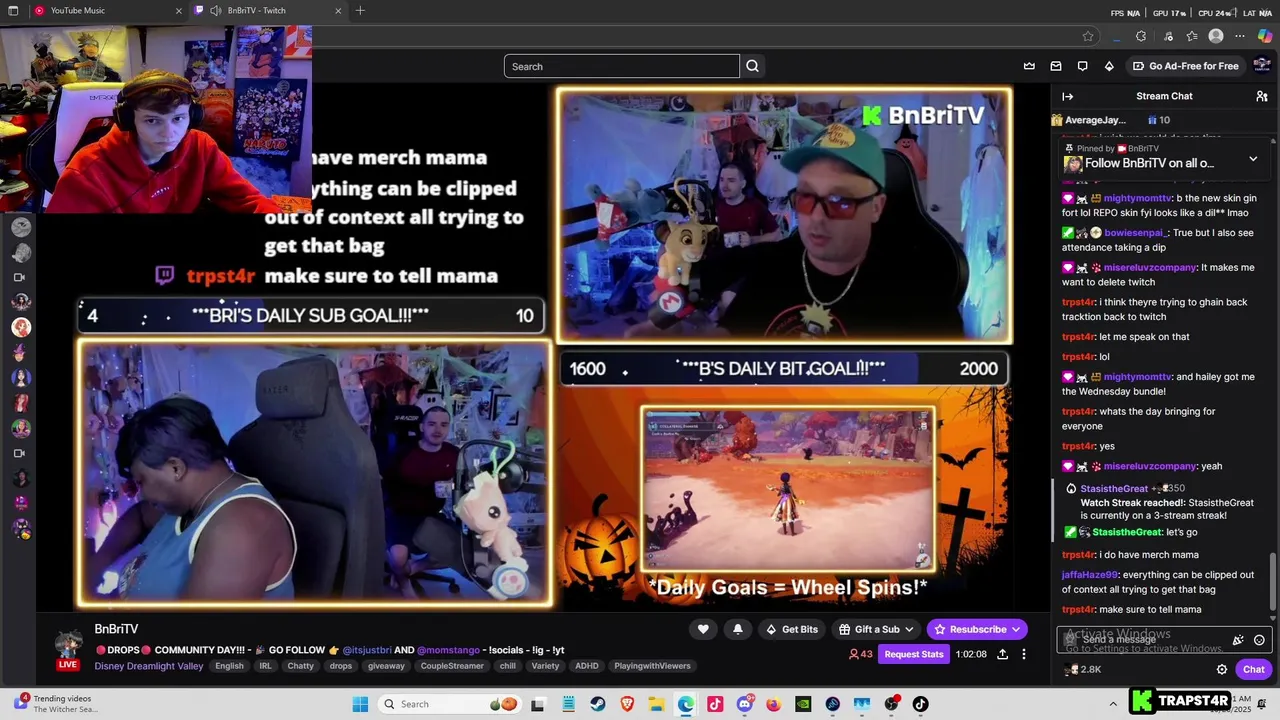
Task: Click the followed channel camera icon in sidebar
Action: tap(18, 277)
